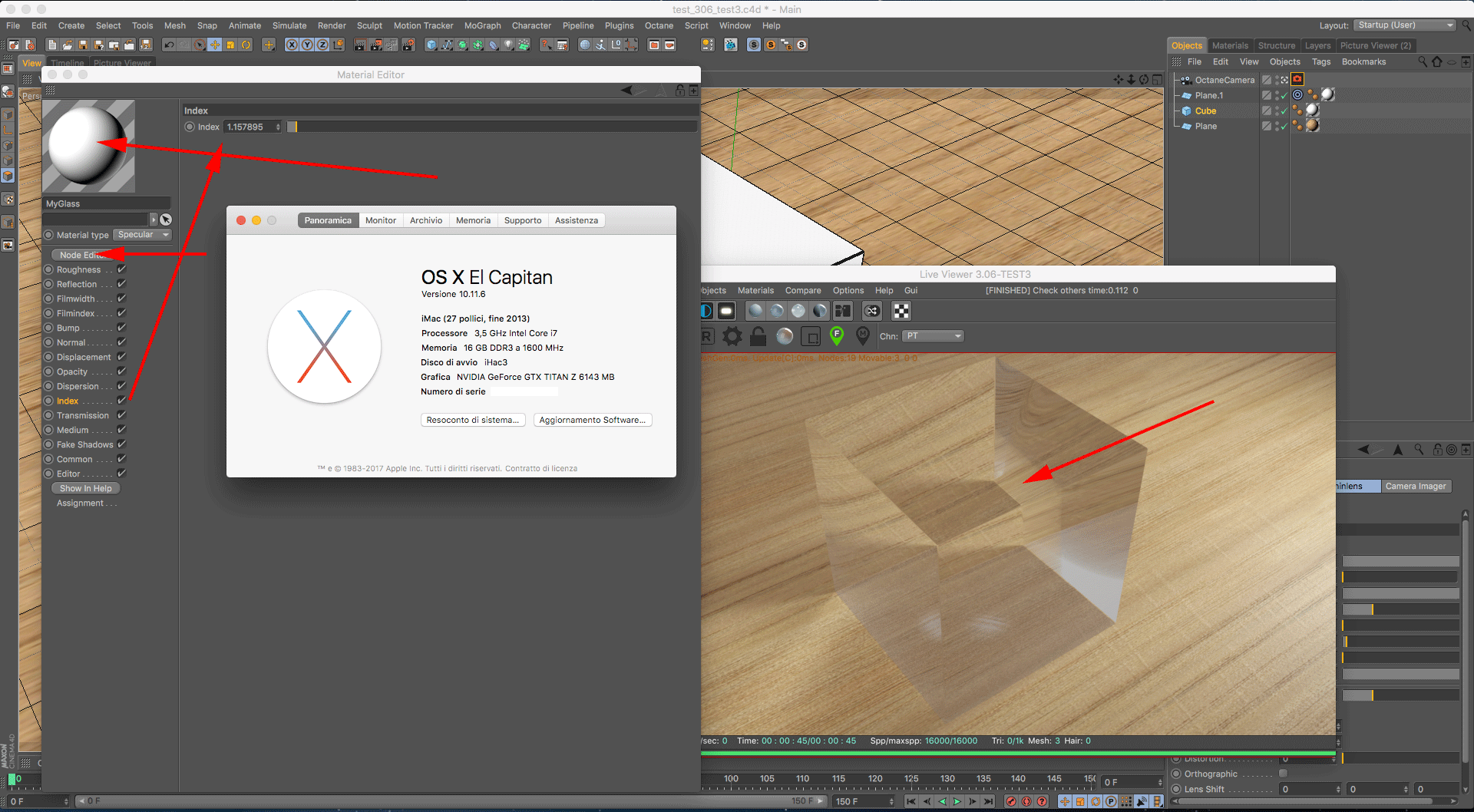Viewport: 1474px width, 812px height.
Task: Open the Layout Startup (User) dropdown
Action: click(1405, 25)
